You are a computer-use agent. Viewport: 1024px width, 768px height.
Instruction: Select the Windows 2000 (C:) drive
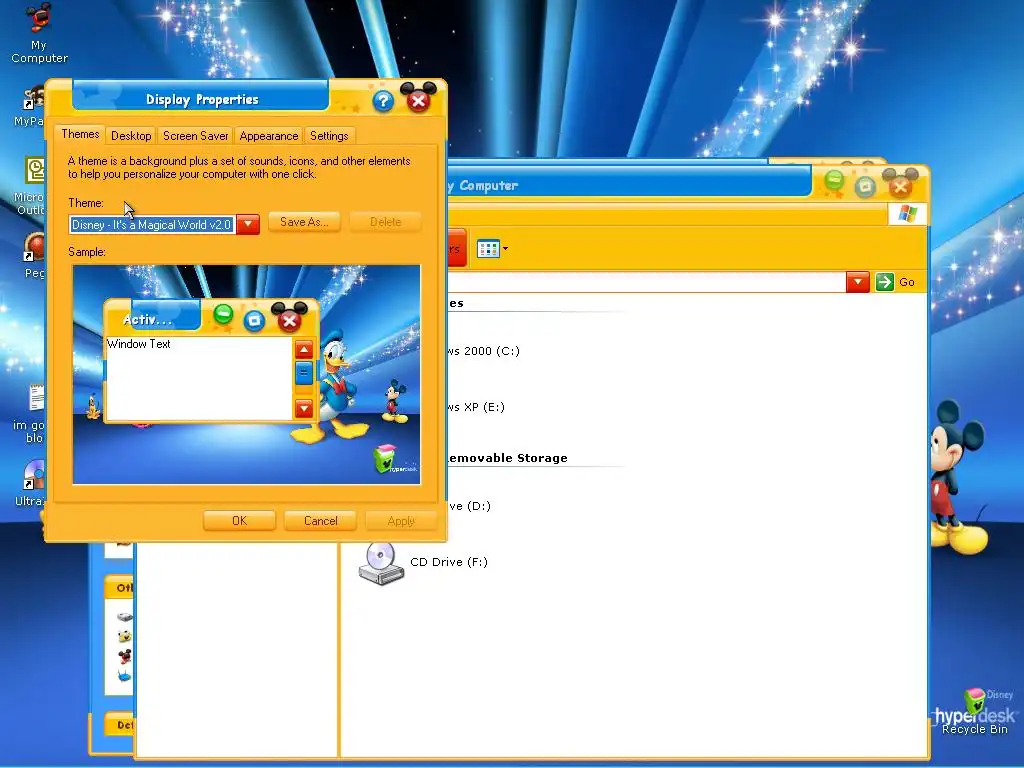tap(484, 351)
